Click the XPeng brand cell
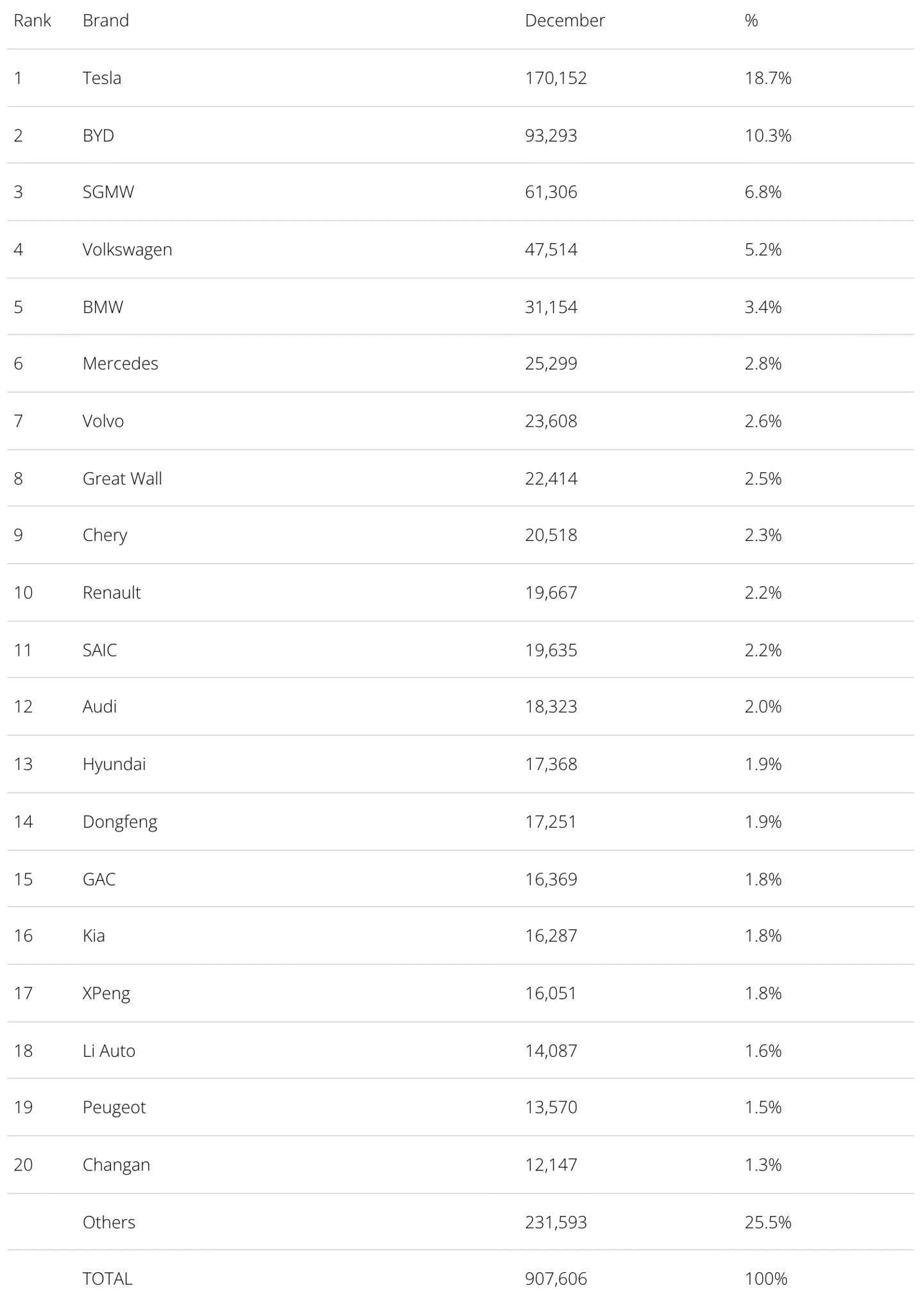924x1300 pixels. tap(106, 993)
